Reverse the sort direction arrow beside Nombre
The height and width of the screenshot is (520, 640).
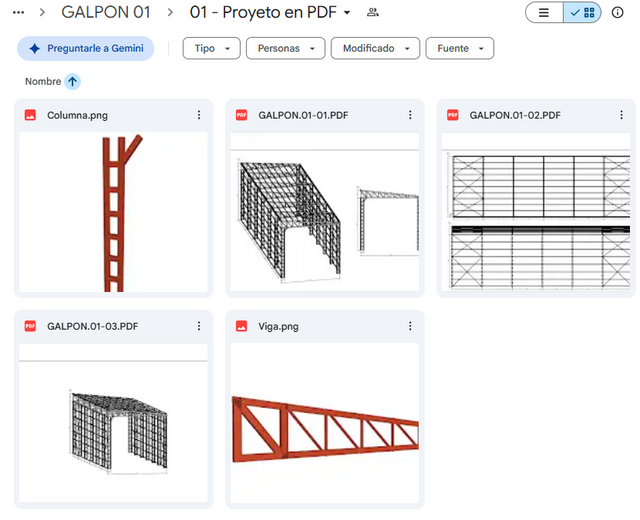(x=72, y=82)
